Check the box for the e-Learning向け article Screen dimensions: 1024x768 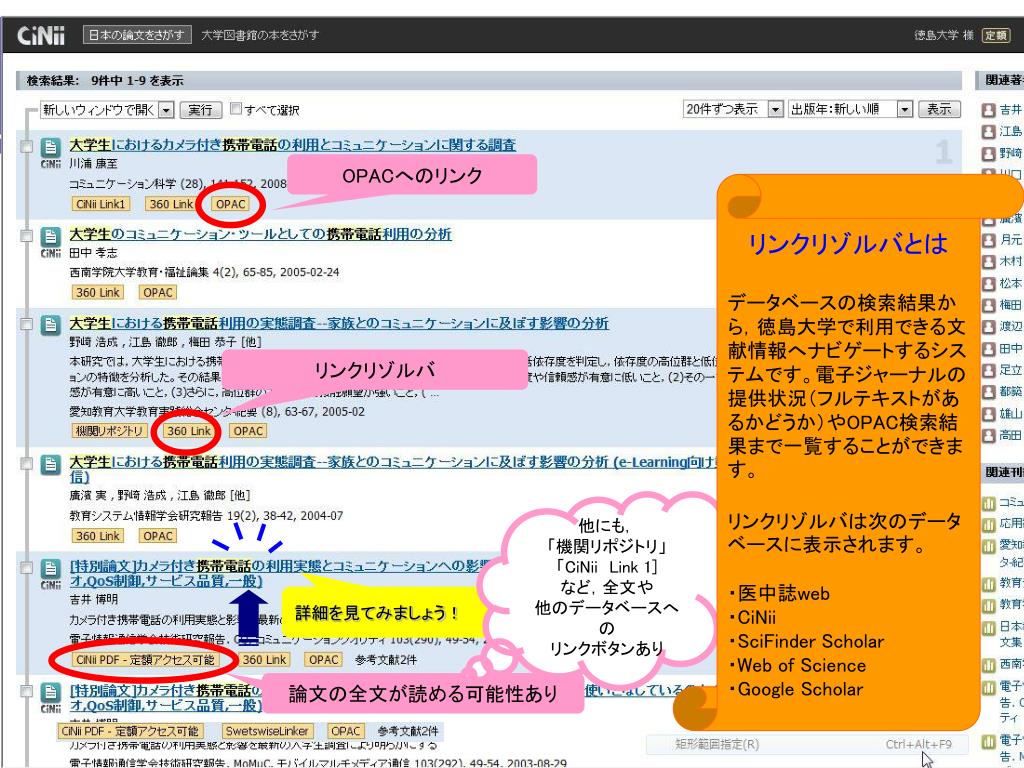[26, 464]
